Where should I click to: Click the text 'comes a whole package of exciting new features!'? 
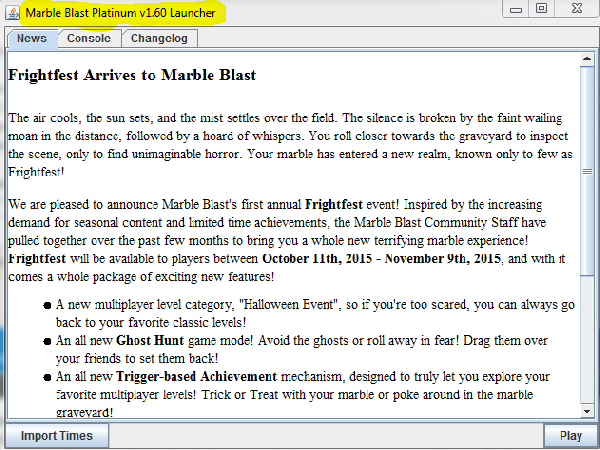tap(141, 277)
